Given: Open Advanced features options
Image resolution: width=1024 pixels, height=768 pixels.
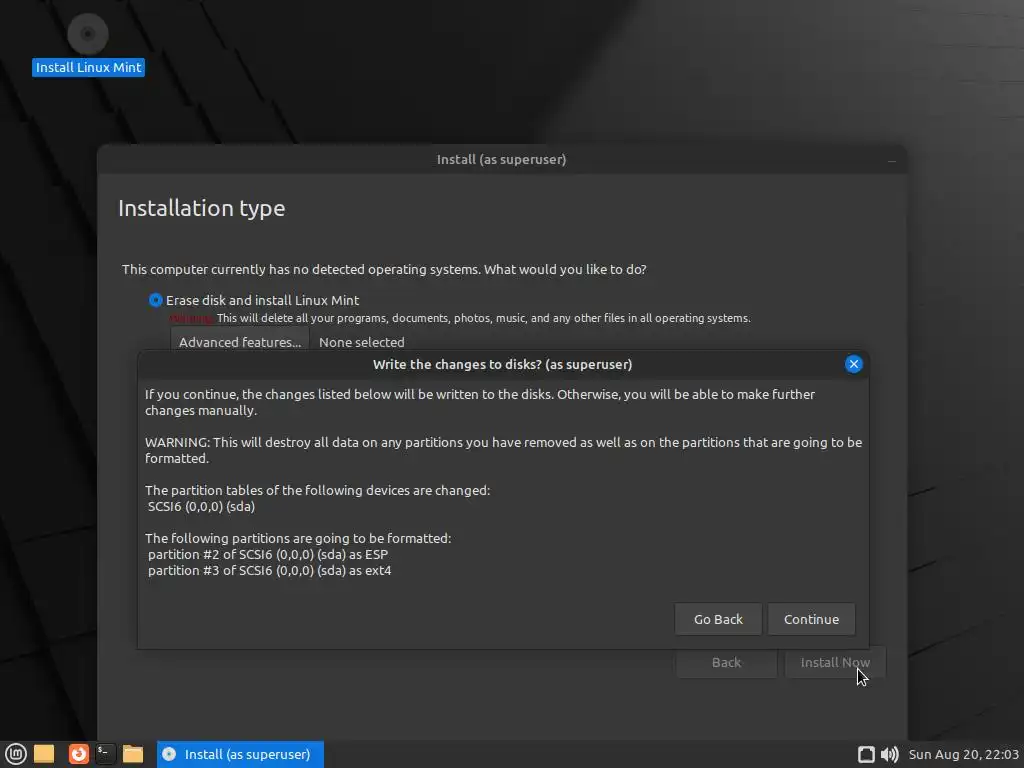Looking at the screenshot, I should click(x=240, y=342).
